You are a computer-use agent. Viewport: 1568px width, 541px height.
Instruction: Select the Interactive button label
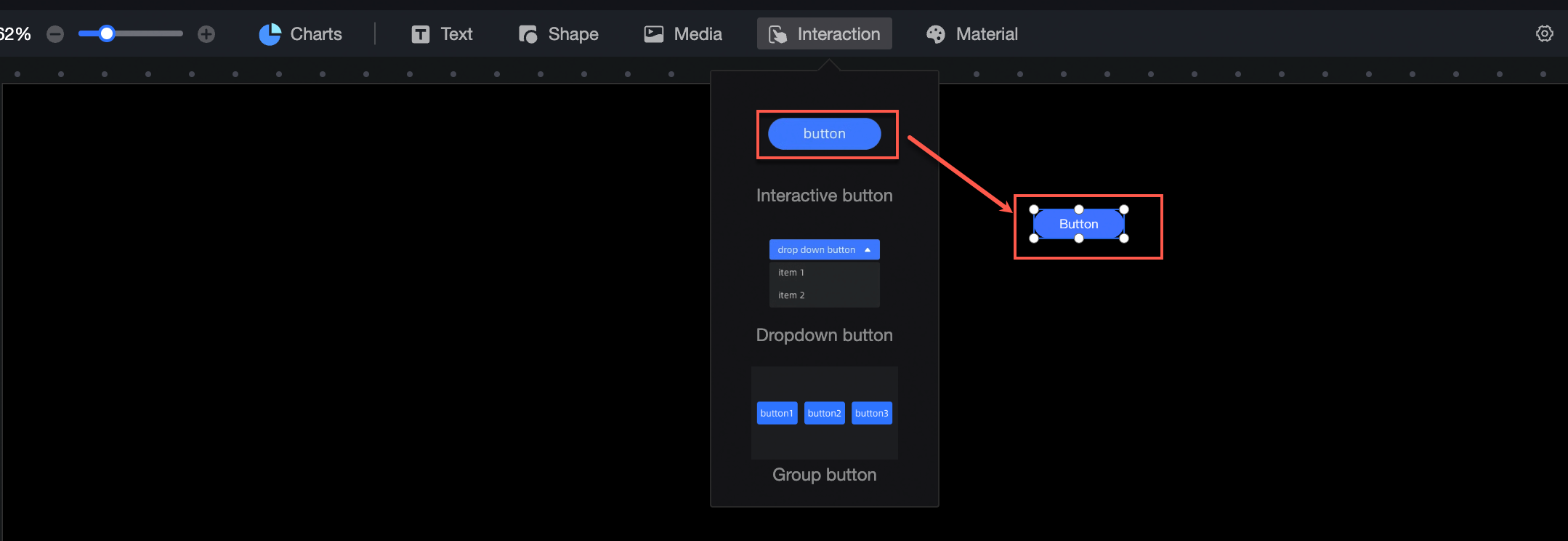click(x=825, y=196)
